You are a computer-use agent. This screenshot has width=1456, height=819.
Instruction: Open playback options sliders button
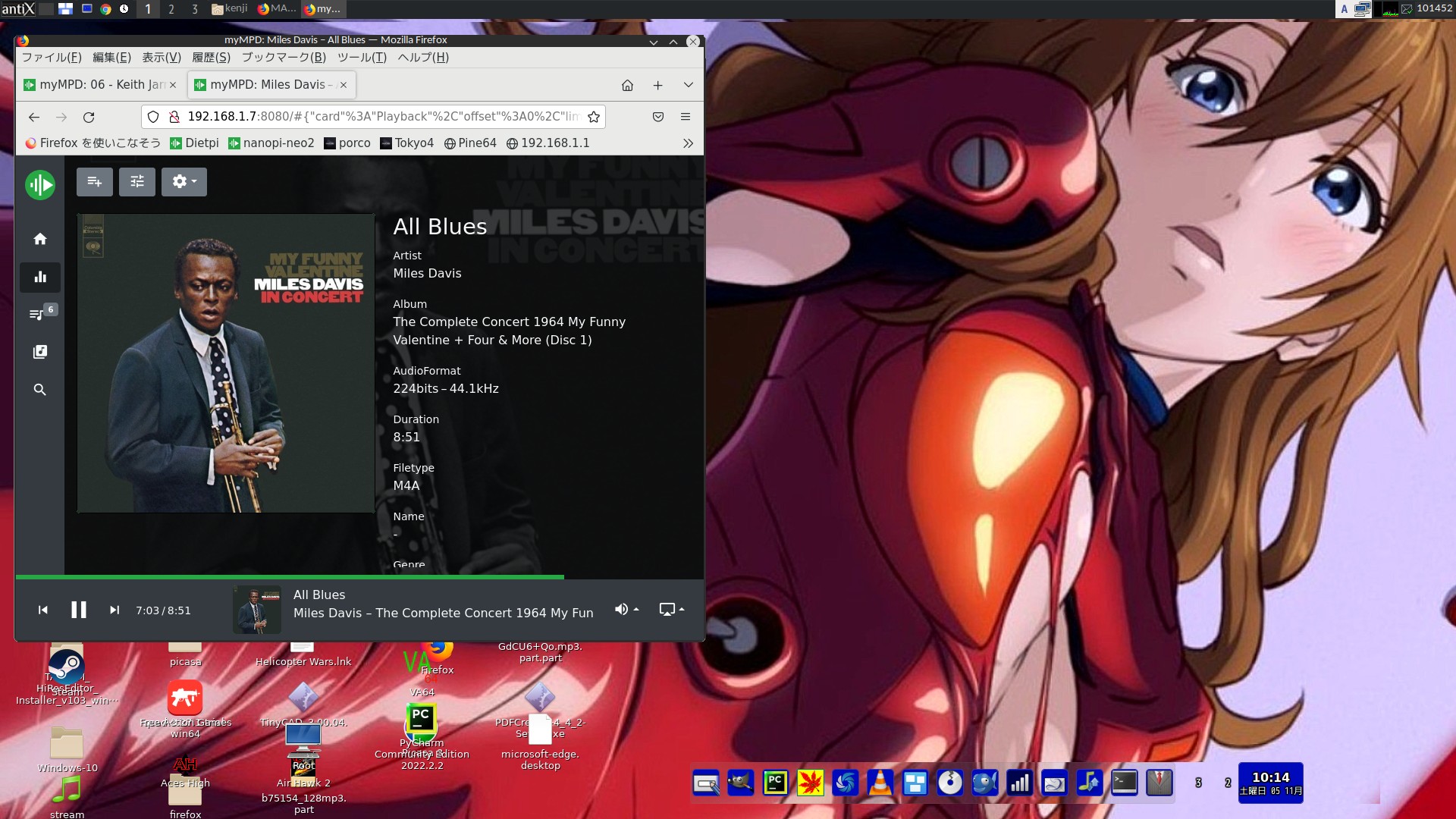coord(137,182)
